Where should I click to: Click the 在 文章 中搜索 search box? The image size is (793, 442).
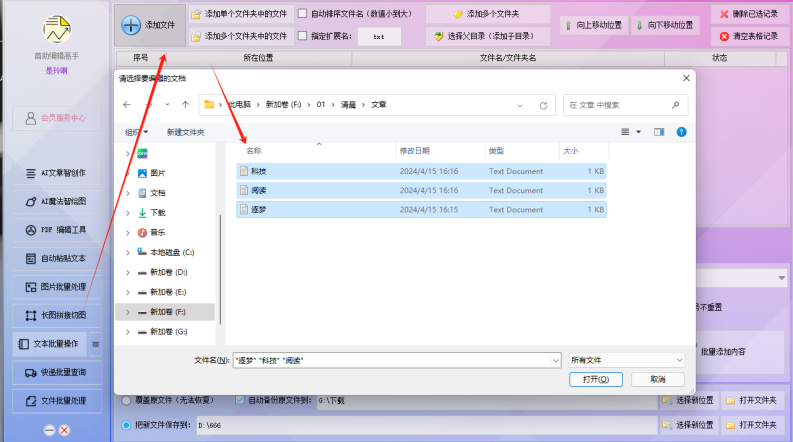[626, 105]
